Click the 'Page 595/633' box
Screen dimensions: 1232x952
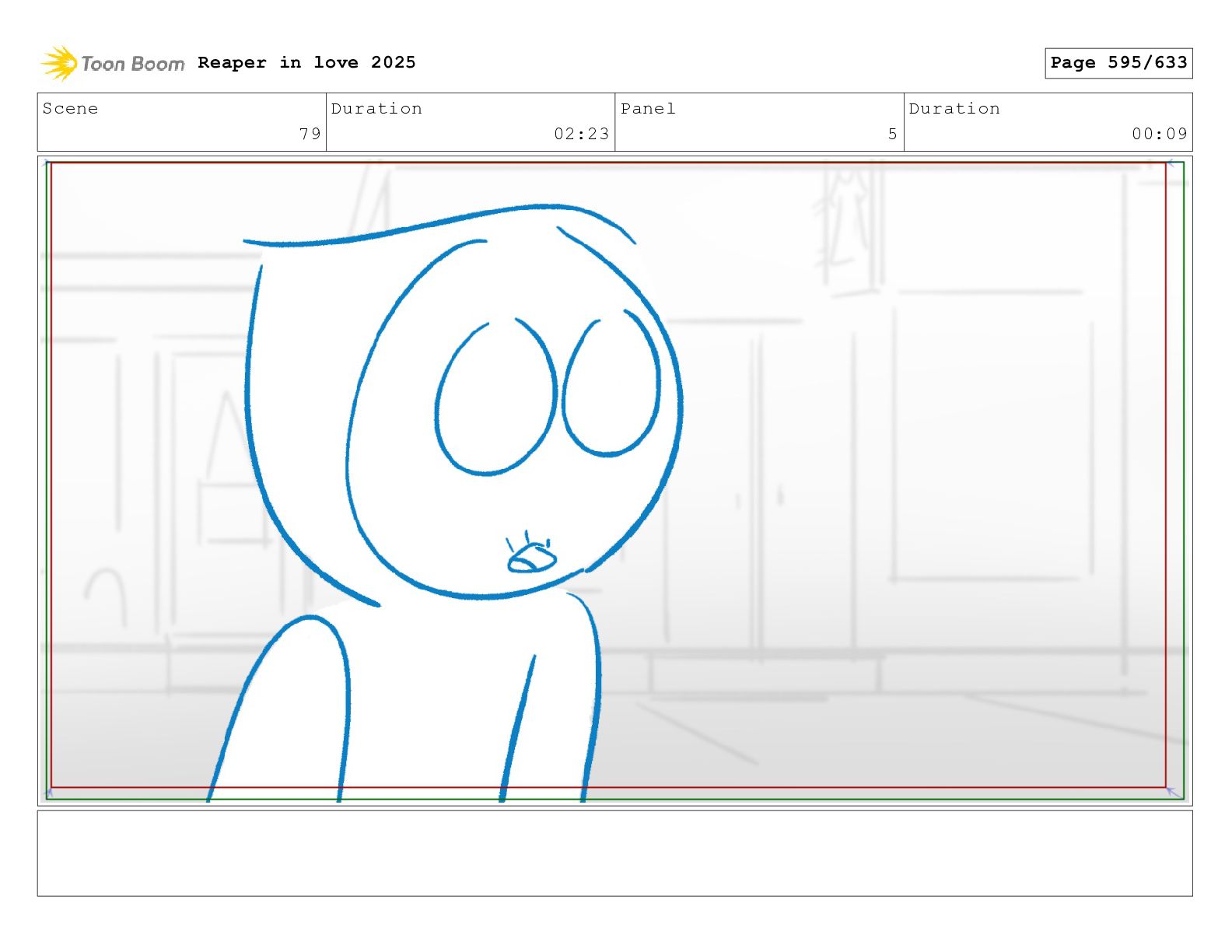tap(1118, 63)
